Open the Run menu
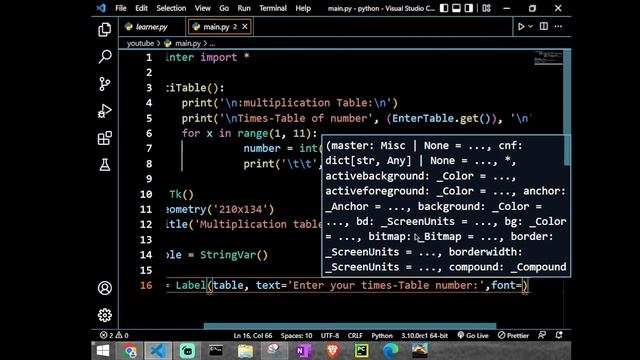Image resolution: width=640 pixels, height=360 pixels. pos(244,8)
